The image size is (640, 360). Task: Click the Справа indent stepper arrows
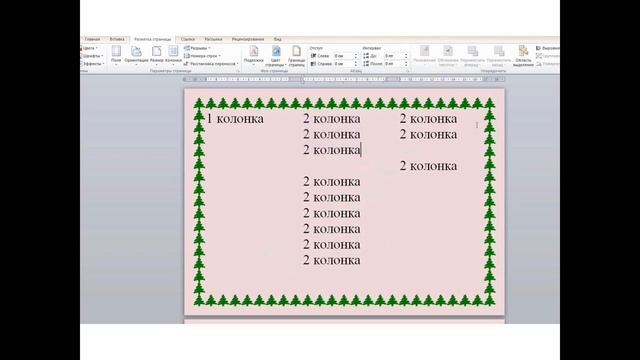tap(356, 64)
